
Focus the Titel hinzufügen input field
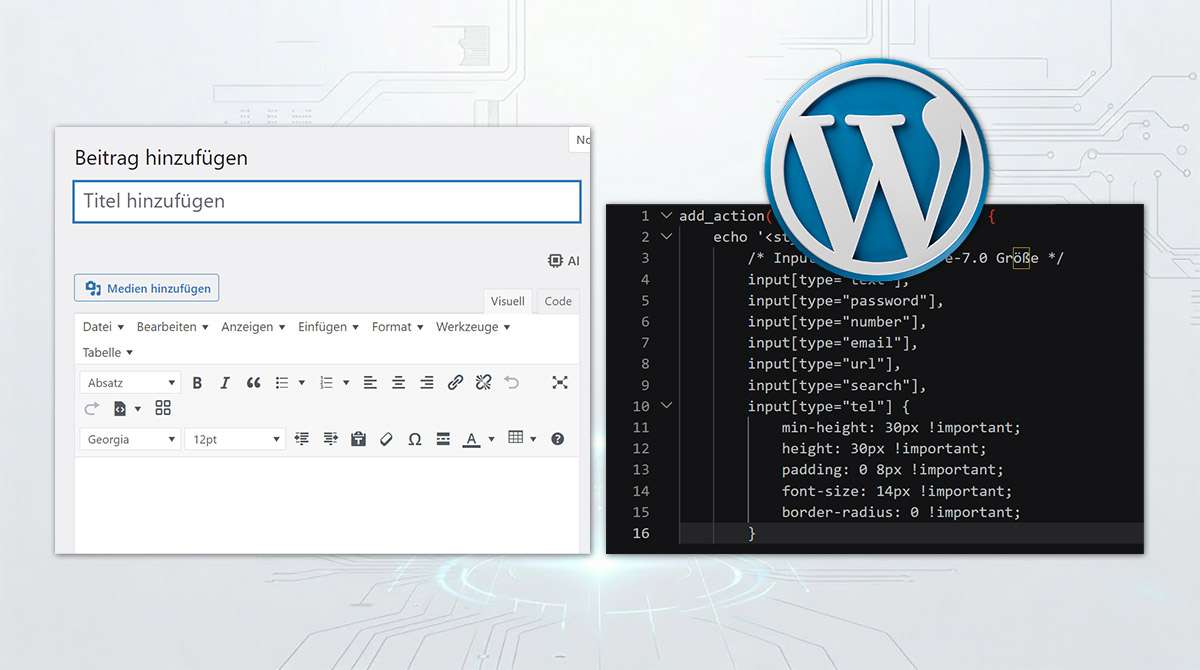[327, 201]
